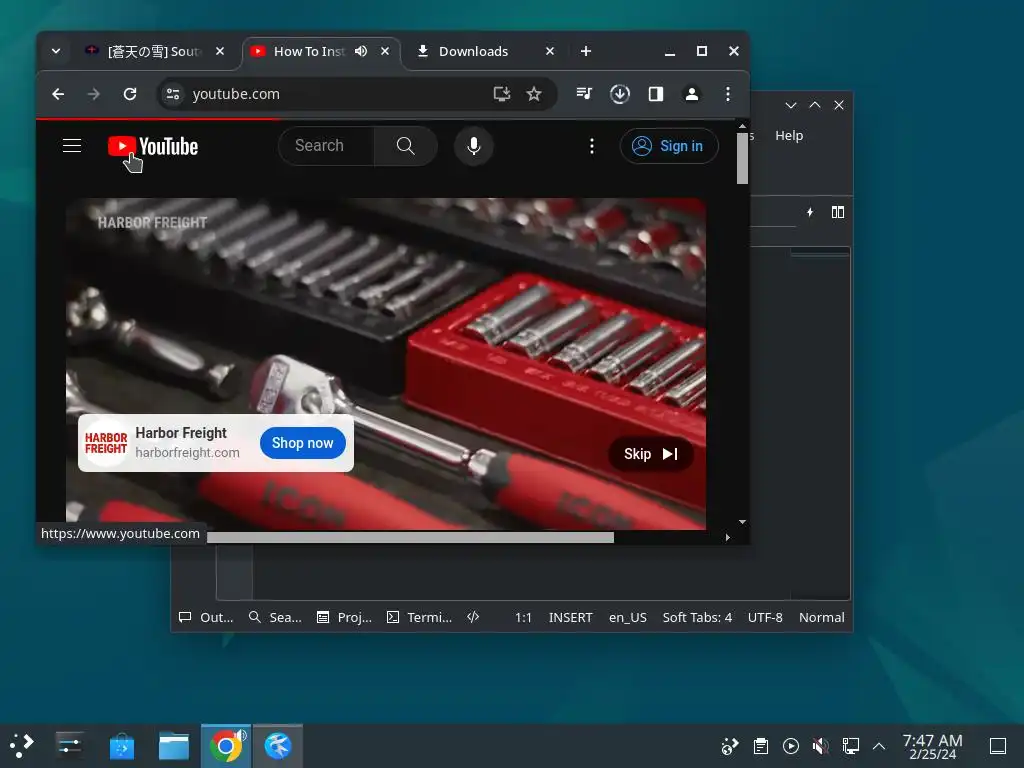Screen dimensions: 1024x768
Task: Change en_US dictionary language
Action: click(628, 617)
